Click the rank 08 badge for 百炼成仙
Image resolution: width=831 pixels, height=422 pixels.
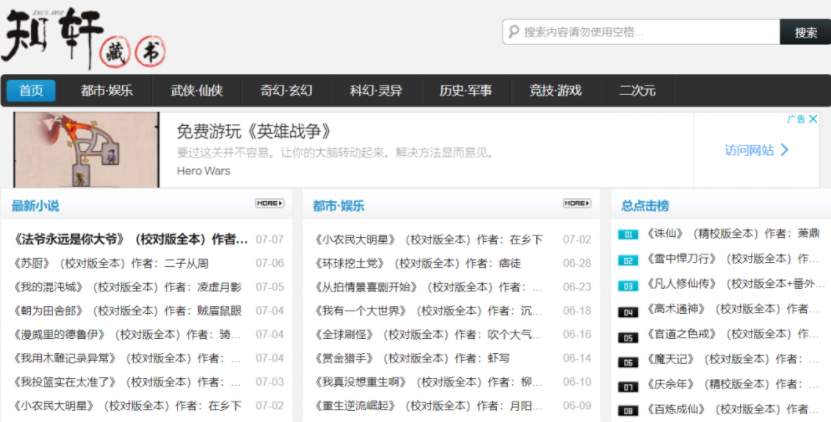(628, 411)
